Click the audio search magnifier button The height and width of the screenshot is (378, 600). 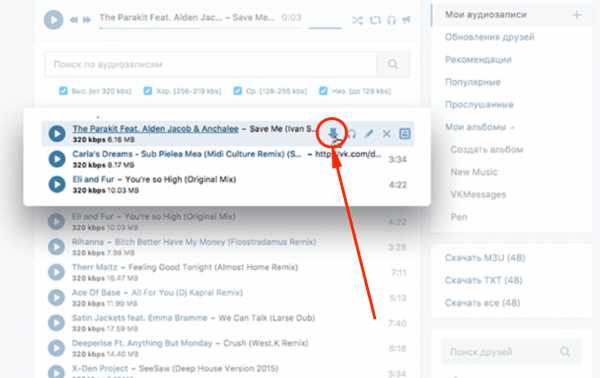(393, 64)
